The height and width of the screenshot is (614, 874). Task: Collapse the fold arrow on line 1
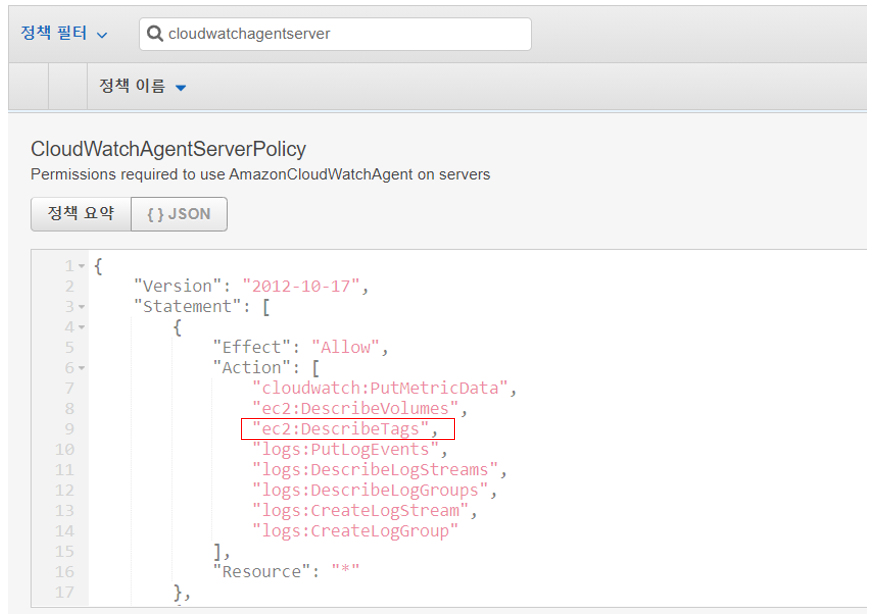pyautogui.click(x=82, y=266)
